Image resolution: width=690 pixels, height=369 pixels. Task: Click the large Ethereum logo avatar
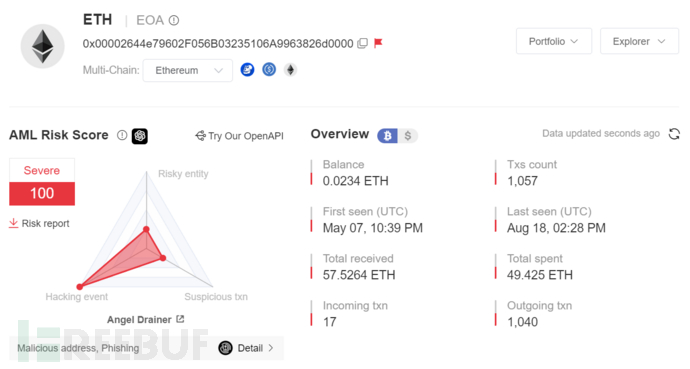pos(43,46)
